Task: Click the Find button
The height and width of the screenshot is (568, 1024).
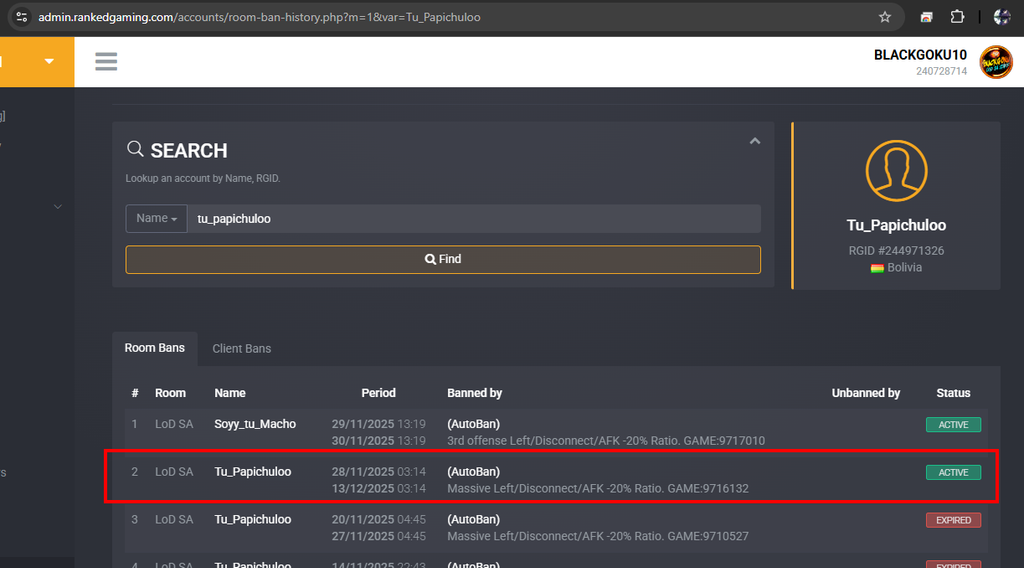Action: pos(443,259)
